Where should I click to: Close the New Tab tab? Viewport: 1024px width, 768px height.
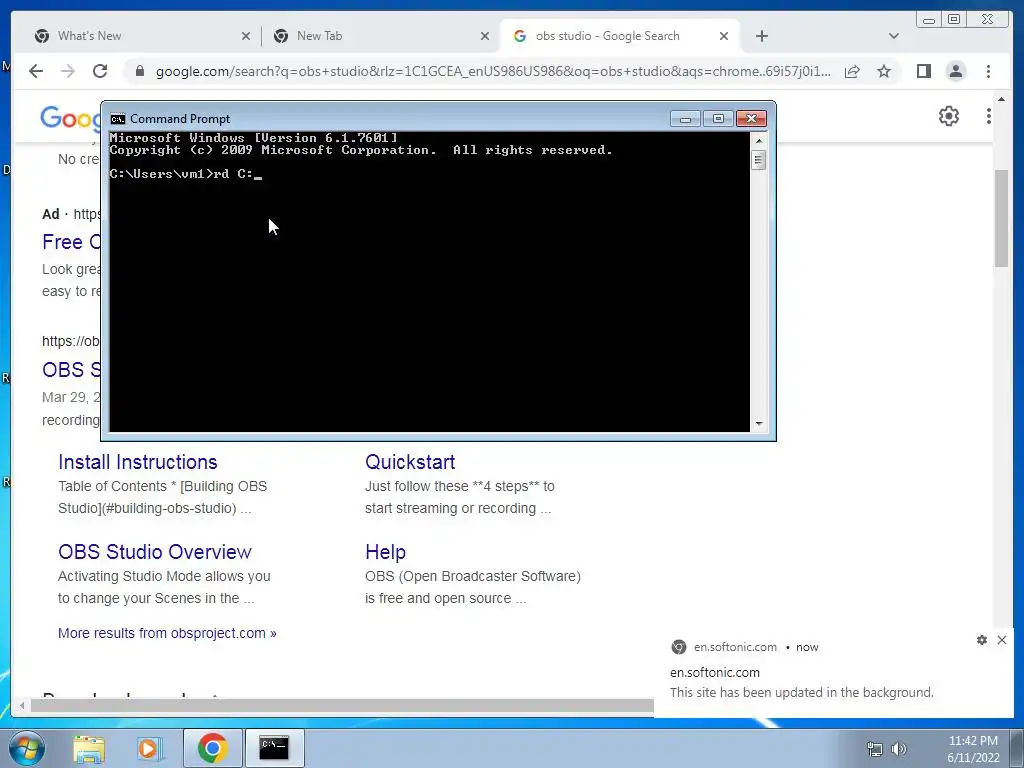click(485, 36)
